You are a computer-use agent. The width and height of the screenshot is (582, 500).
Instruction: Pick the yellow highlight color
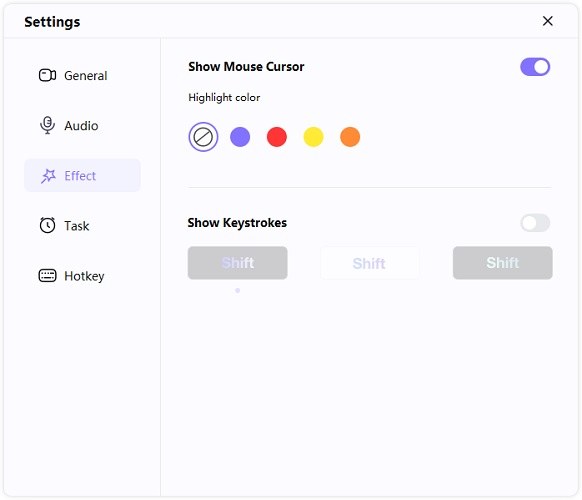click(314, 137)
